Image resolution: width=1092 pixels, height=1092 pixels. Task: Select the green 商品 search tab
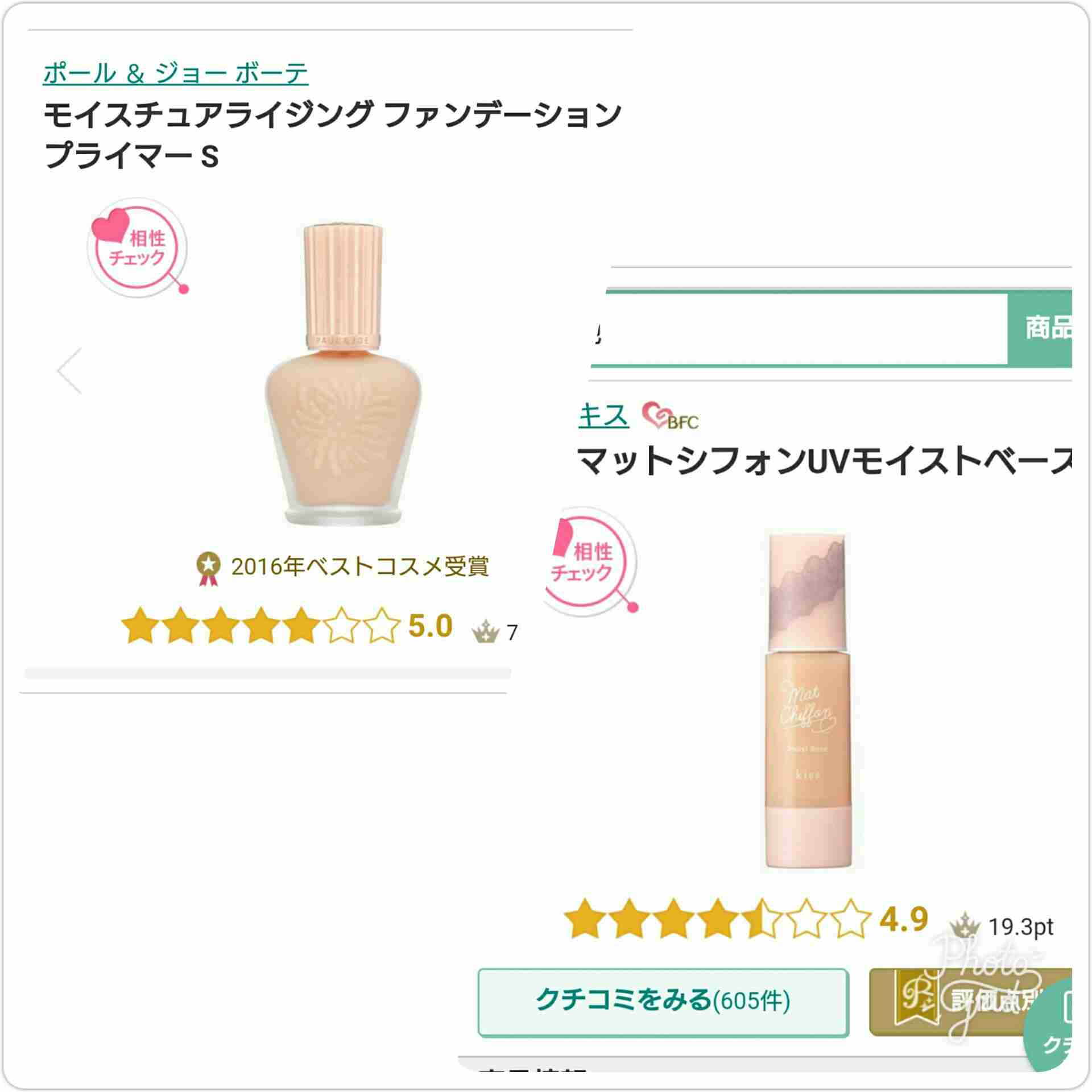(1040, 328)
